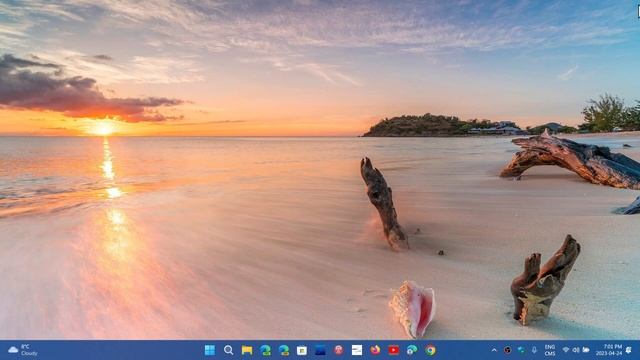Click the speaker volume tray icon
The image size is (640, 360).
click(x=576, y=350)
